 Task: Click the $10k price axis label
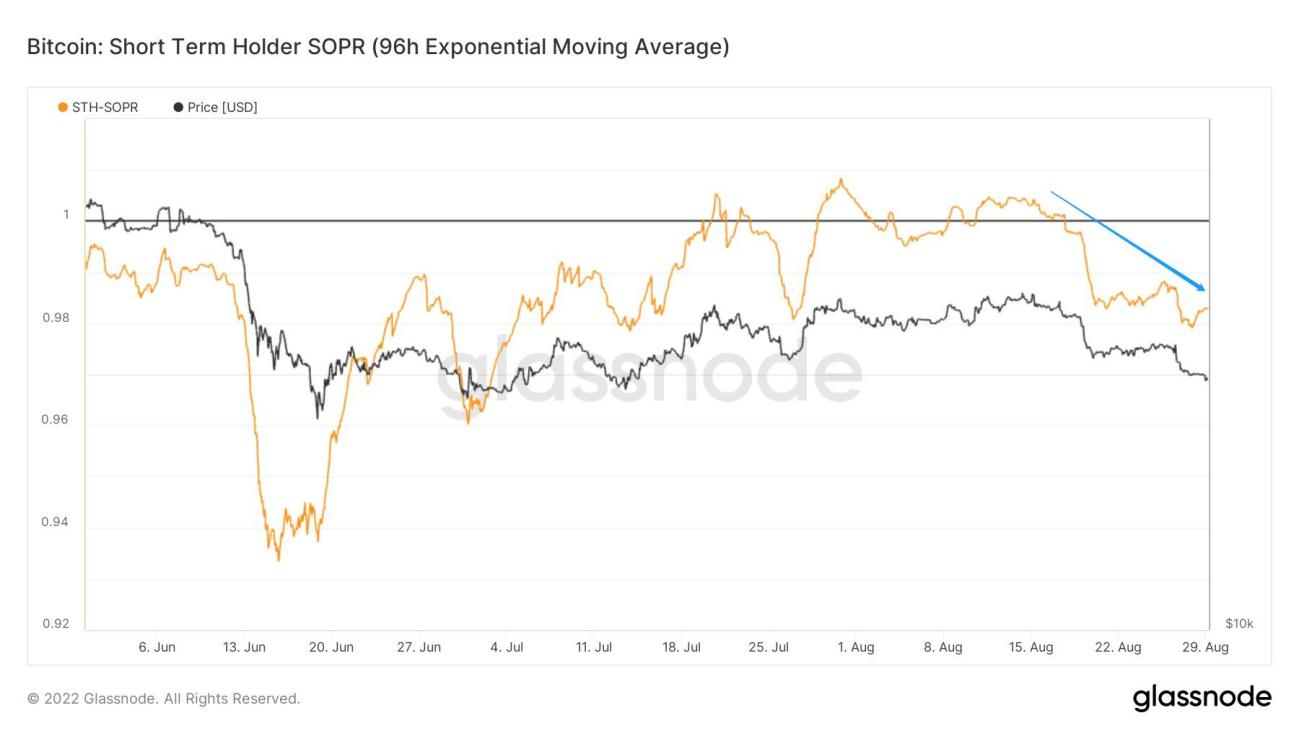click(1238, 624)
